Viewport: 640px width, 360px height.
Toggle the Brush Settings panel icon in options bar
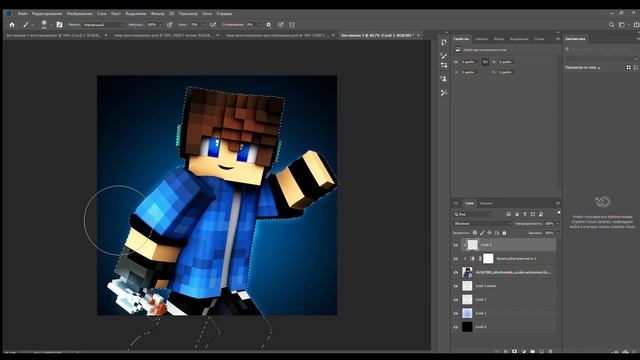click(x=60, y=25)
